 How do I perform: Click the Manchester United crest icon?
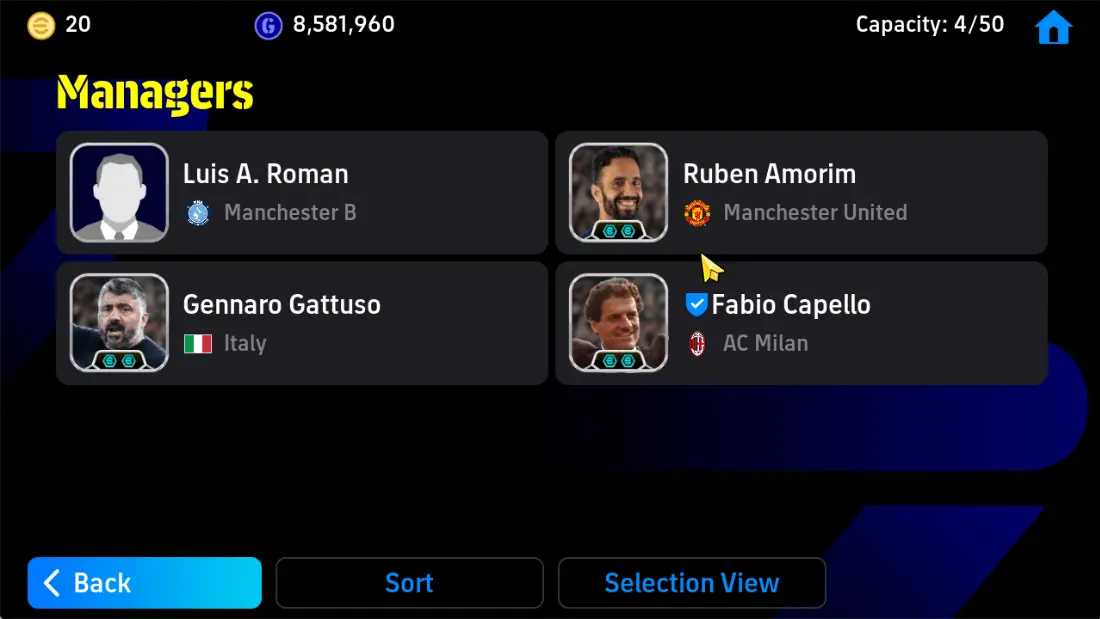pyautogui.click(x=697, y=213)
